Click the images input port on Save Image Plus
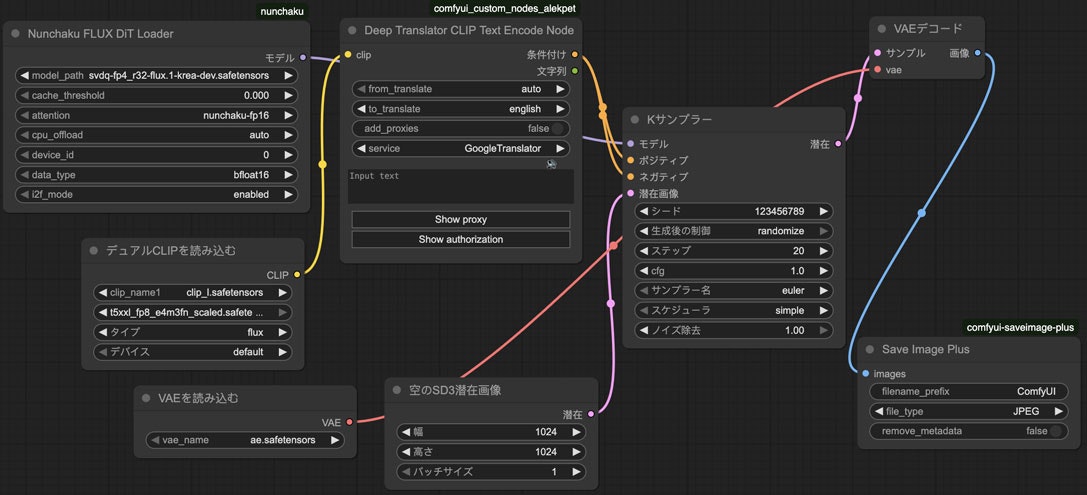 (x=866, y=374)
